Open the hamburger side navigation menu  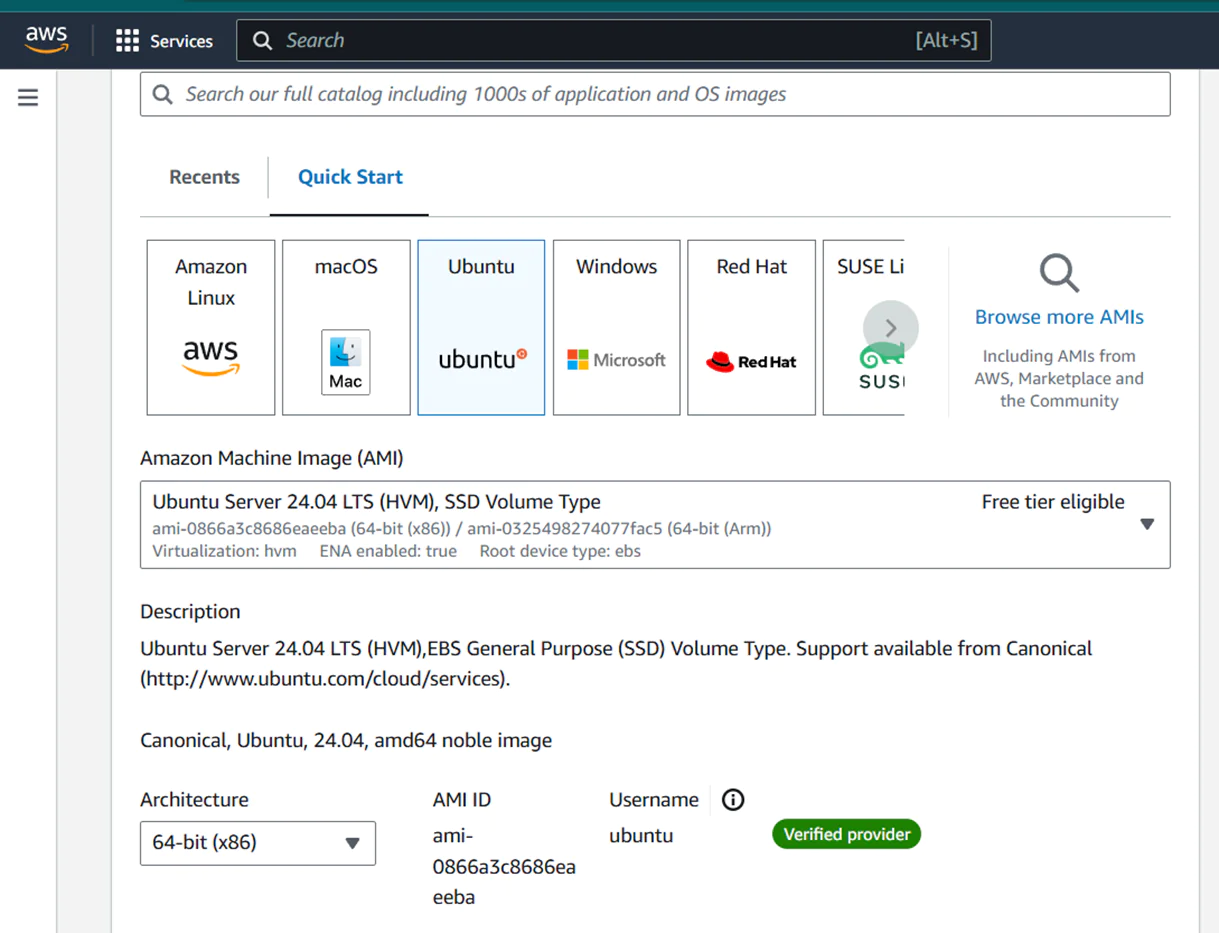tap(28, 97)
